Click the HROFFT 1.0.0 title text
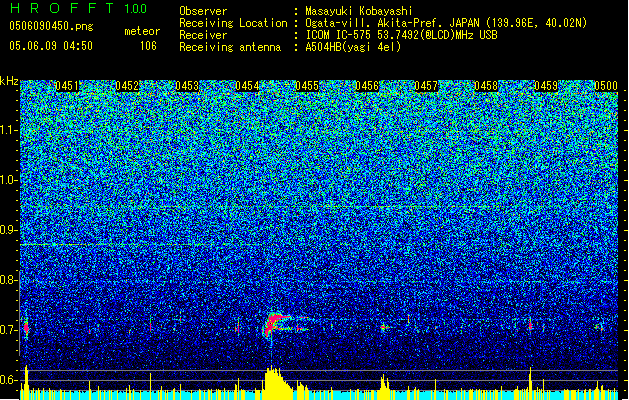The width and height of the screenshot is (629, 400). (x=79, y=8)
